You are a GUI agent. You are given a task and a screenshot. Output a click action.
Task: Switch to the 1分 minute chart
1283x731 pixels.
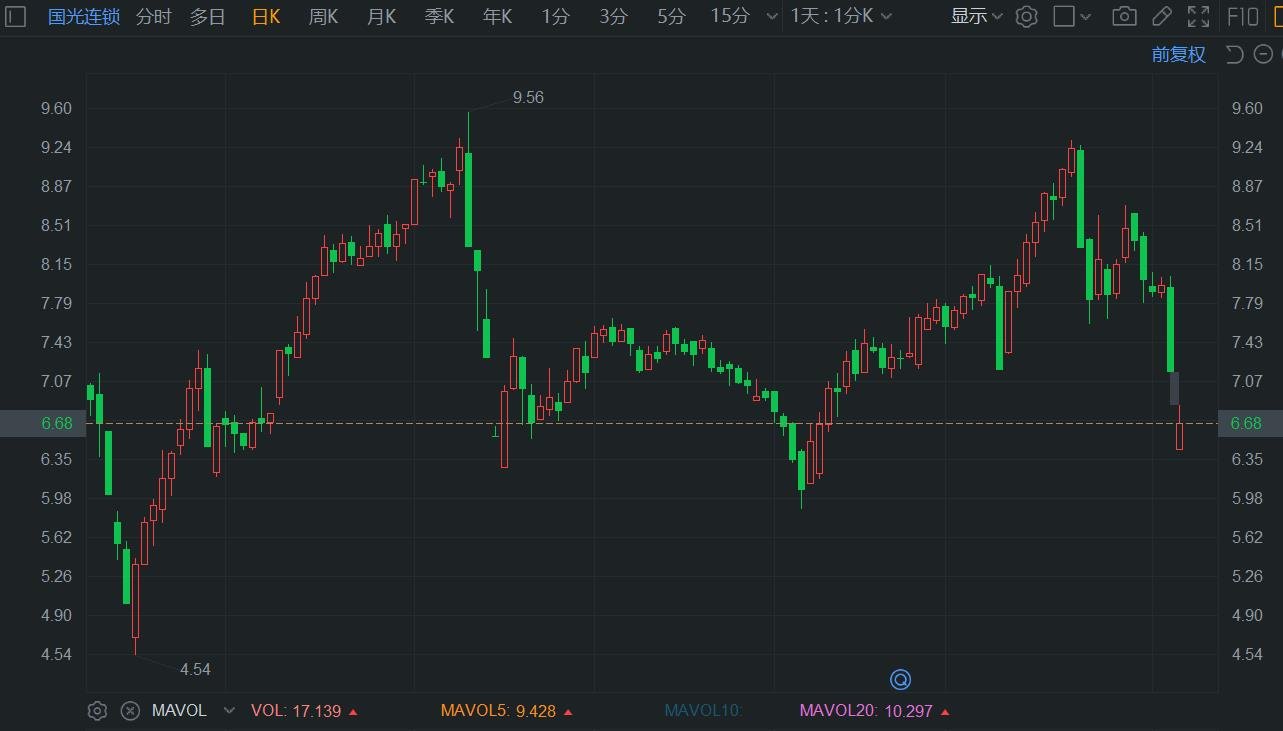point(555,16)
